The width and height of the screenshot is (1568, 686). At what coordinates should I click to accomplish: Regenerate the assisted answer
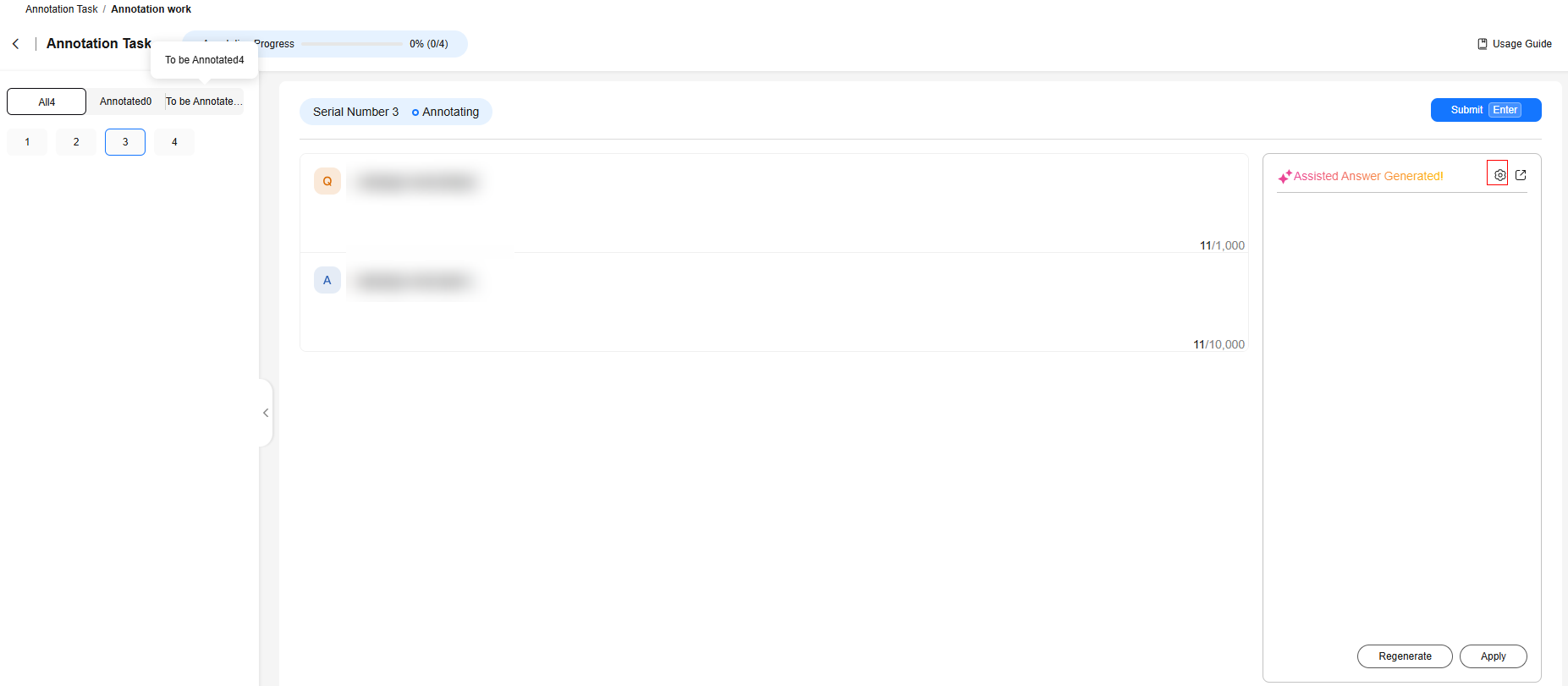[1405, 656]
